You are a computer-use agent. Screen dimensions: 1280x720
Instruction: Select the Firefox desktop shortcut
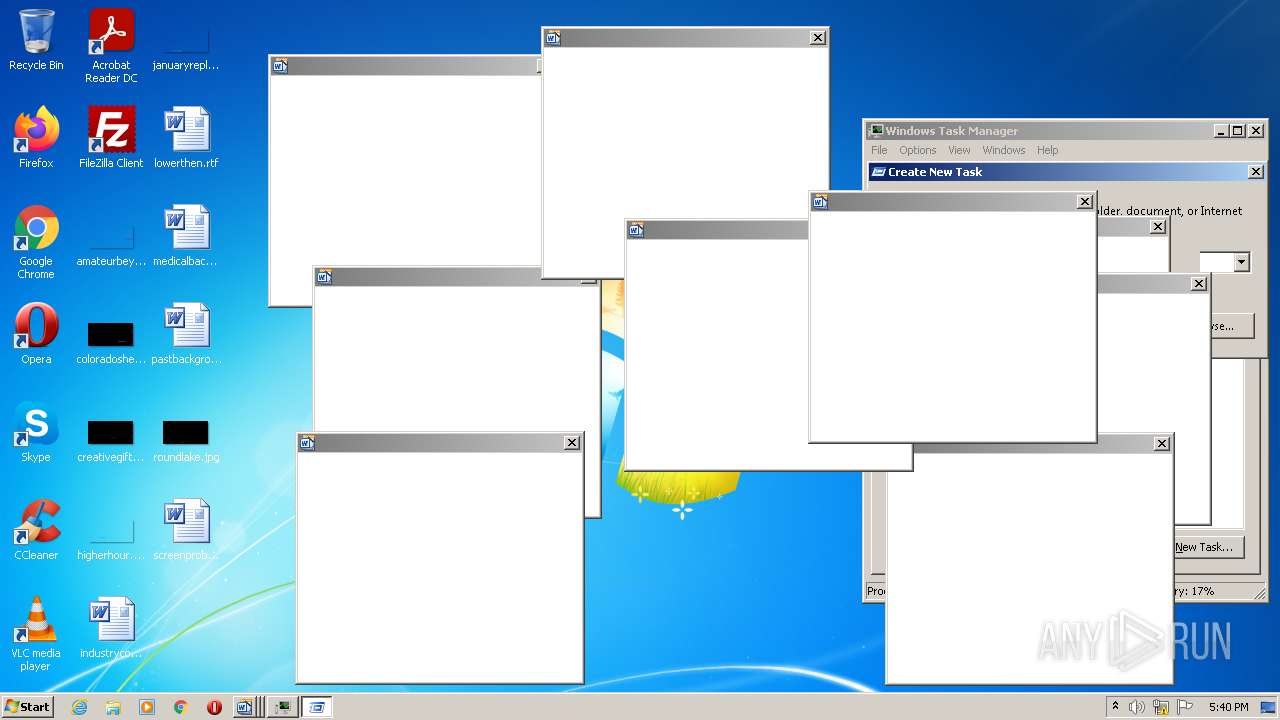(x=36, y=138)
